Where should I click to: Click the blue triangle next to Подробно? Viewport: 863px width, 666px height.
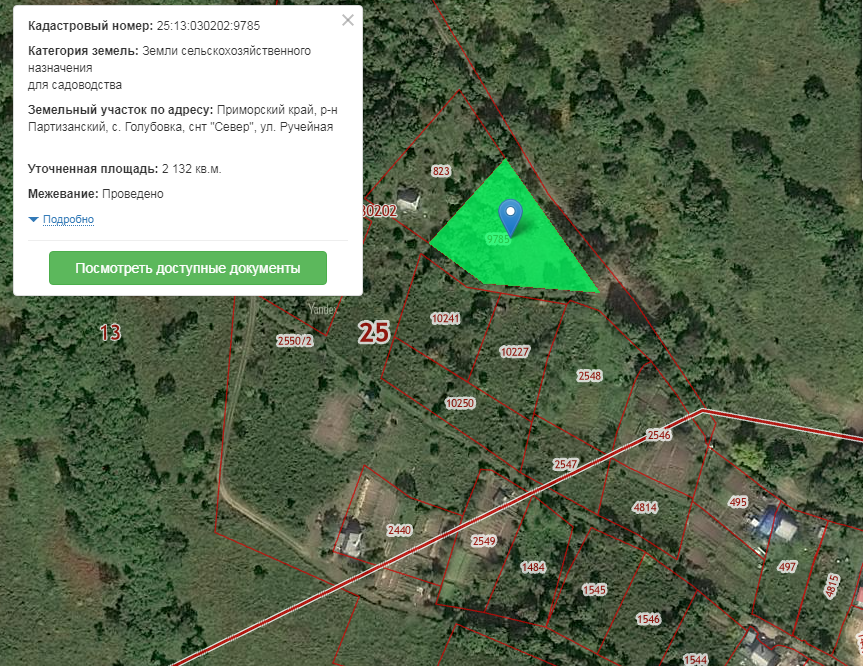pyautogui.click(x=33, y=220)
